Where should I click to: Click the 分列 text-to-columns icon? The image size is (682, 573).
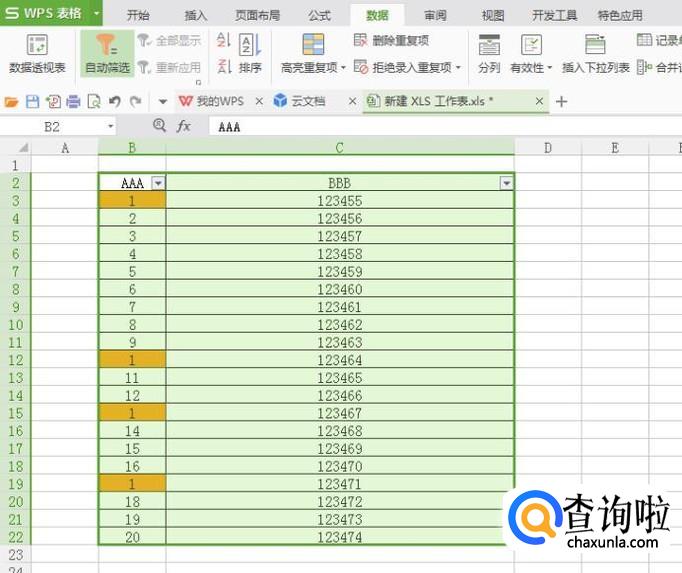coord(489,46)
